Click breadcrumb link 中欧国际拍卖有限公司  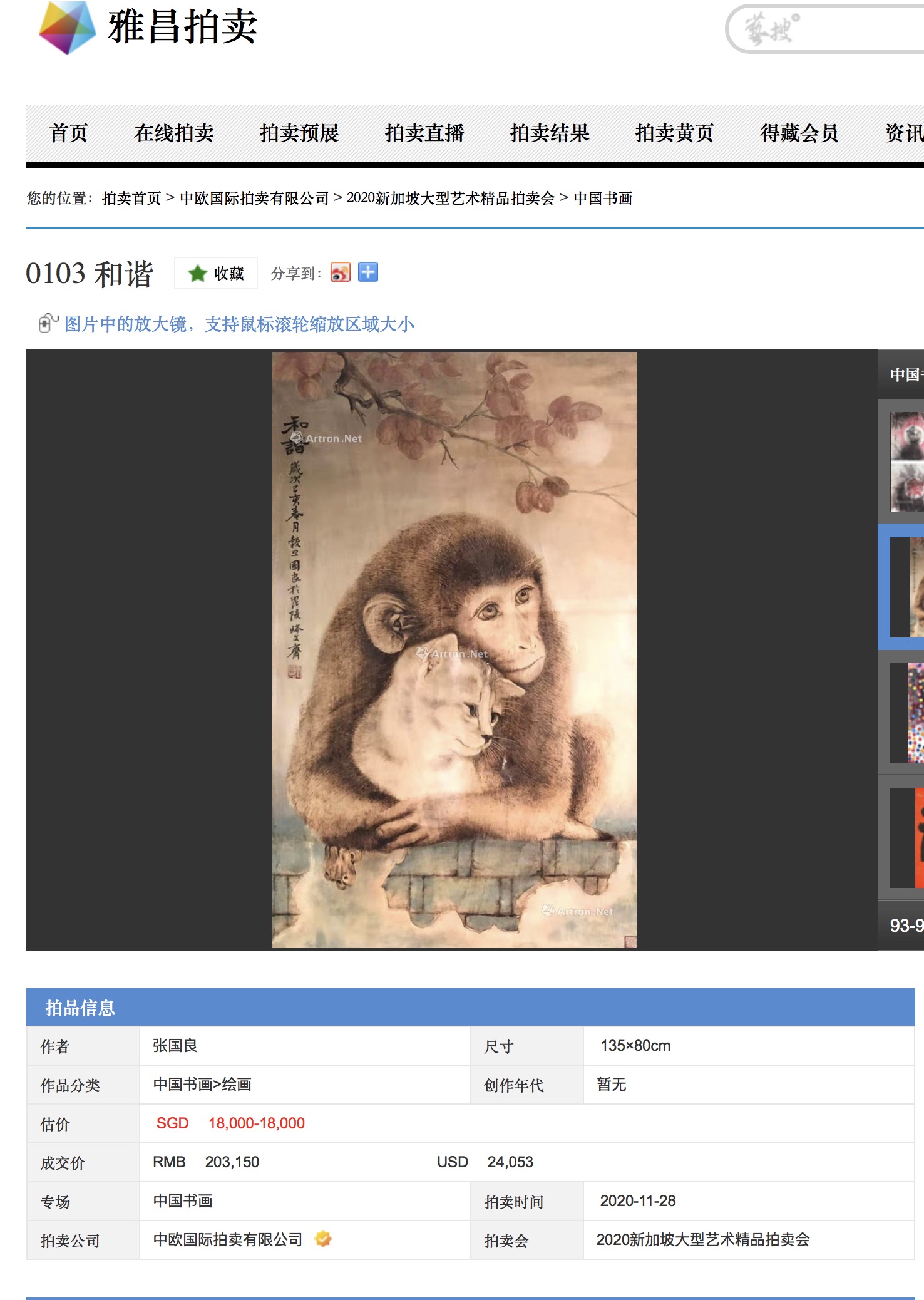(254, 199)
